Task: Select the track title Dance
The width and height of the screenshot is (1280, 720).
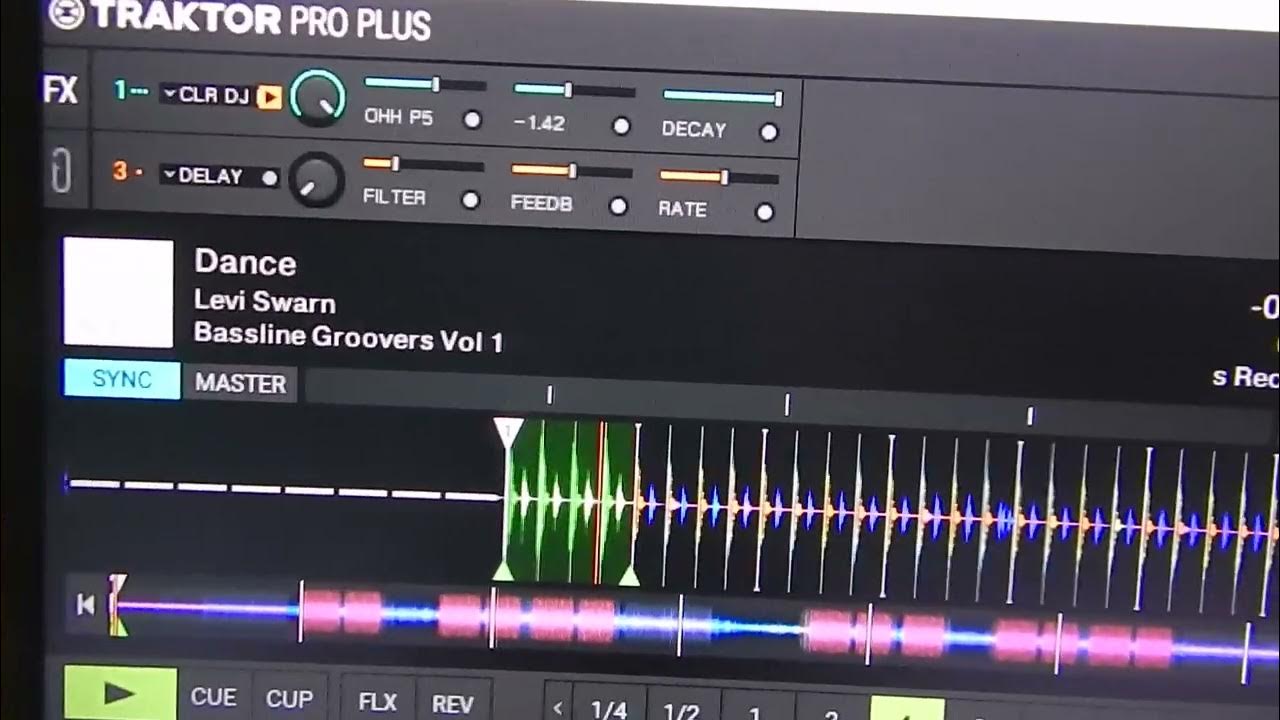Action: point(245,263)
